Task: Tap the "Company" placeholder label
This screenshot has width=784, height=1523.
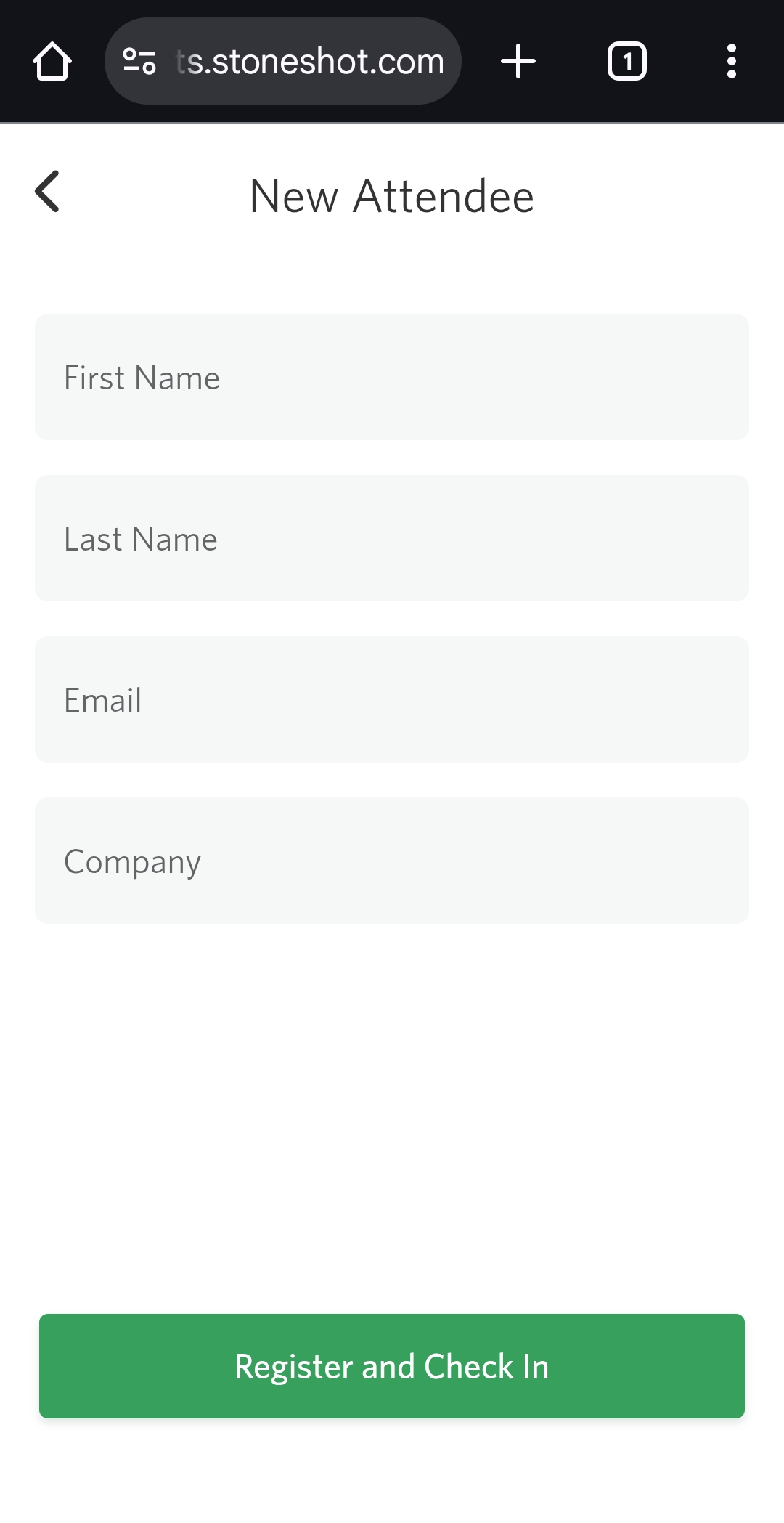Action: coord(132,862)
